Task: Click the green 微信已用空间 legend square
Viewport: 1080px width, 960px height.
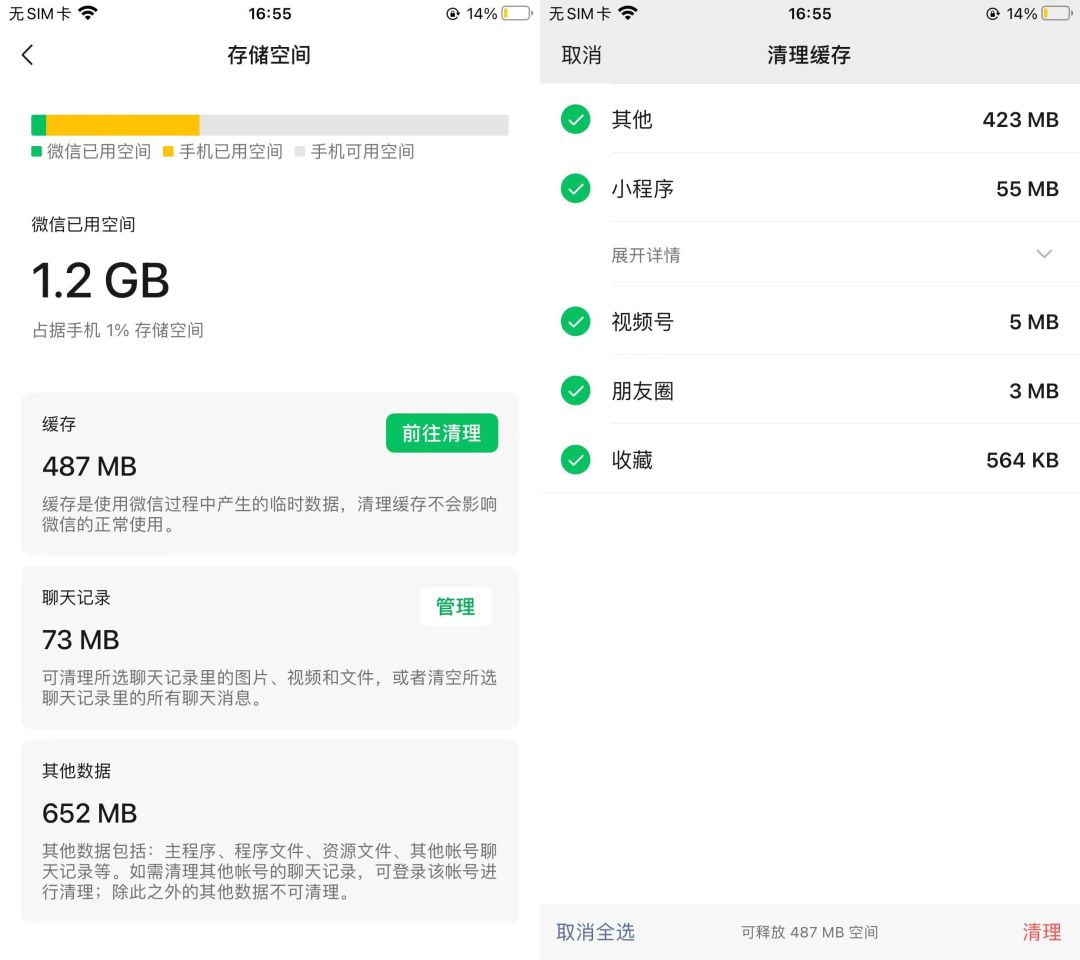Action: click(x=35, y=154)
